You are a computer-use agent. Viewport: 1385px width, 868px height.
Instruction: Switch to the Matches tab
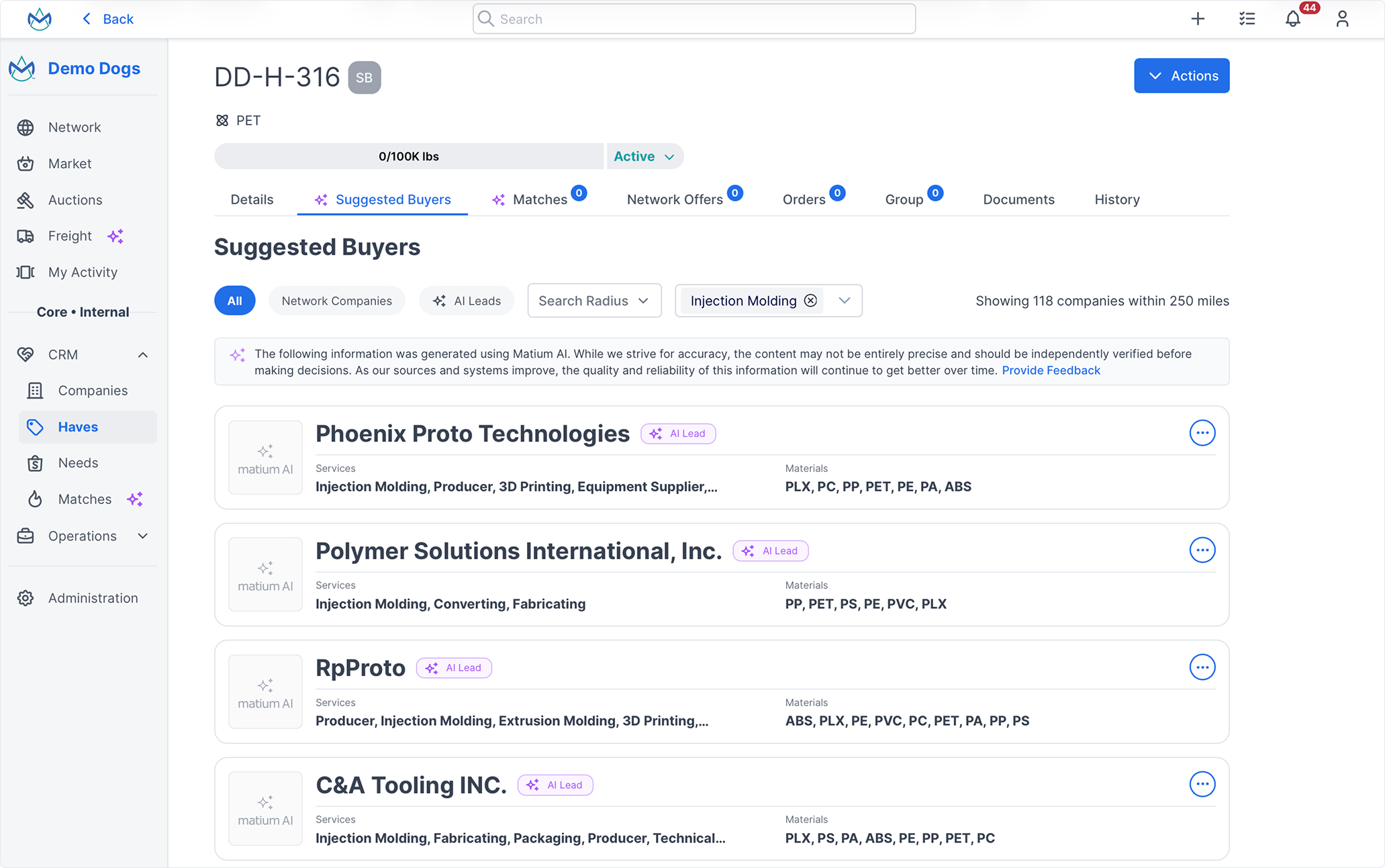540,199
